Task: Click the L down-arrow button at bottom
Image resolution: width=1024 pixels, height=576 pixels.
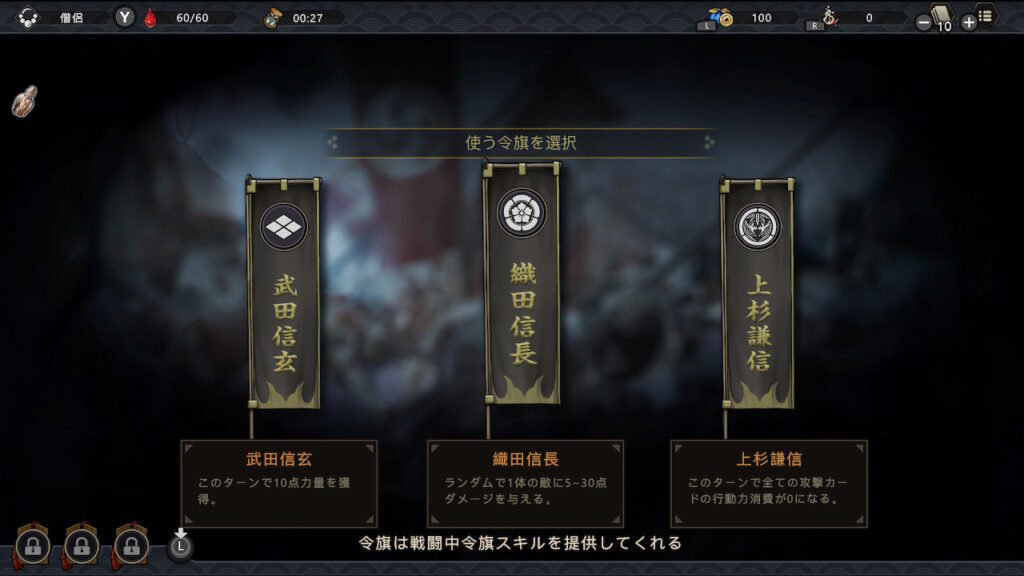Action: (180, 545)
